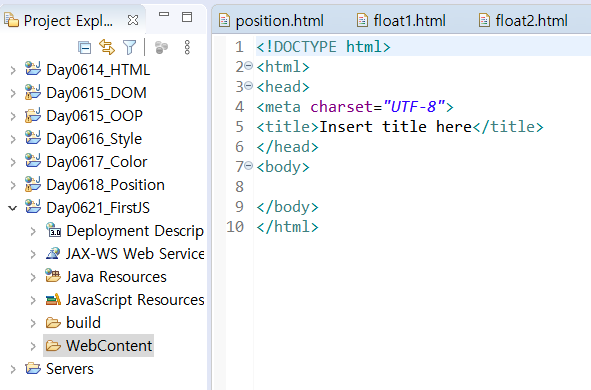Maximize the Project Explorer panel
The width and height of the screenshot is (591, 390).
(x=187, y=17)
